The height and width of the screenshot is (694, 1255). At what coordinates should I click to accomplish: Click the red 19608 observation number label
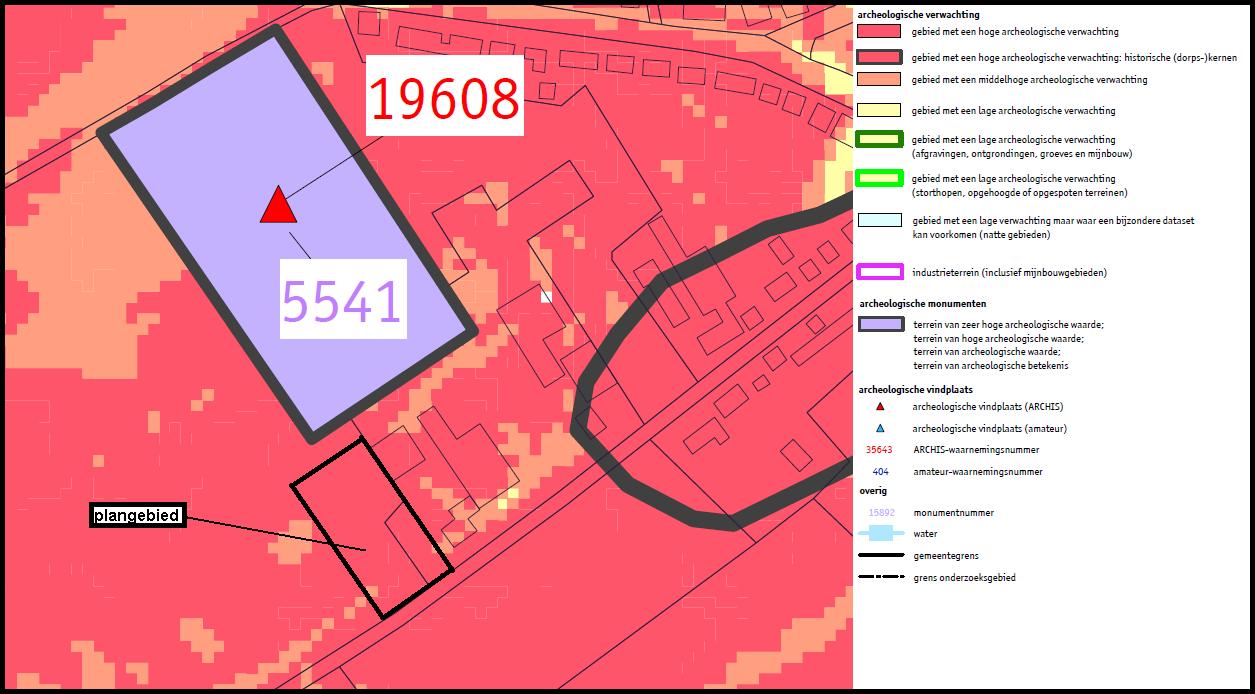[x=445, y=97]
